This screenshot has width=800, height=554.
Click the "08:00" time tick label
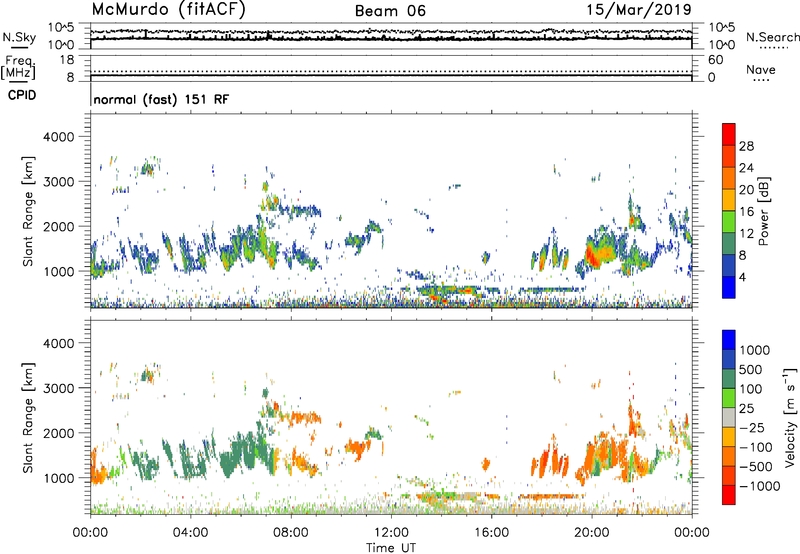coord(291,533)
